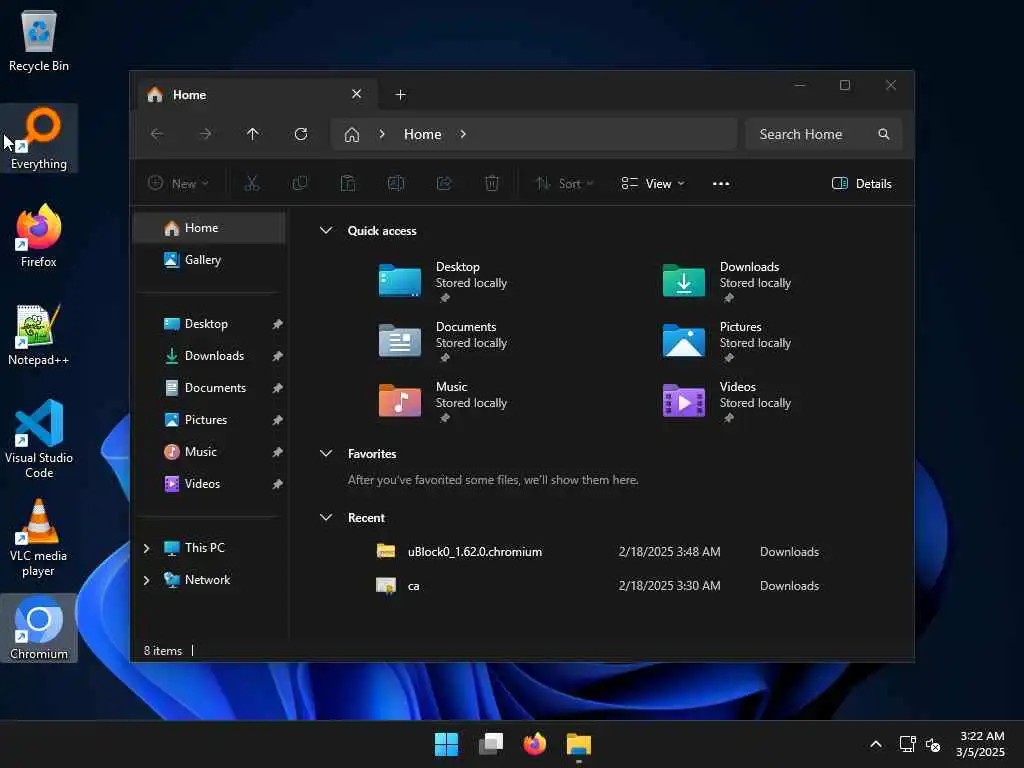
Task: Collapse the Recent section
Action: (326, 517)
